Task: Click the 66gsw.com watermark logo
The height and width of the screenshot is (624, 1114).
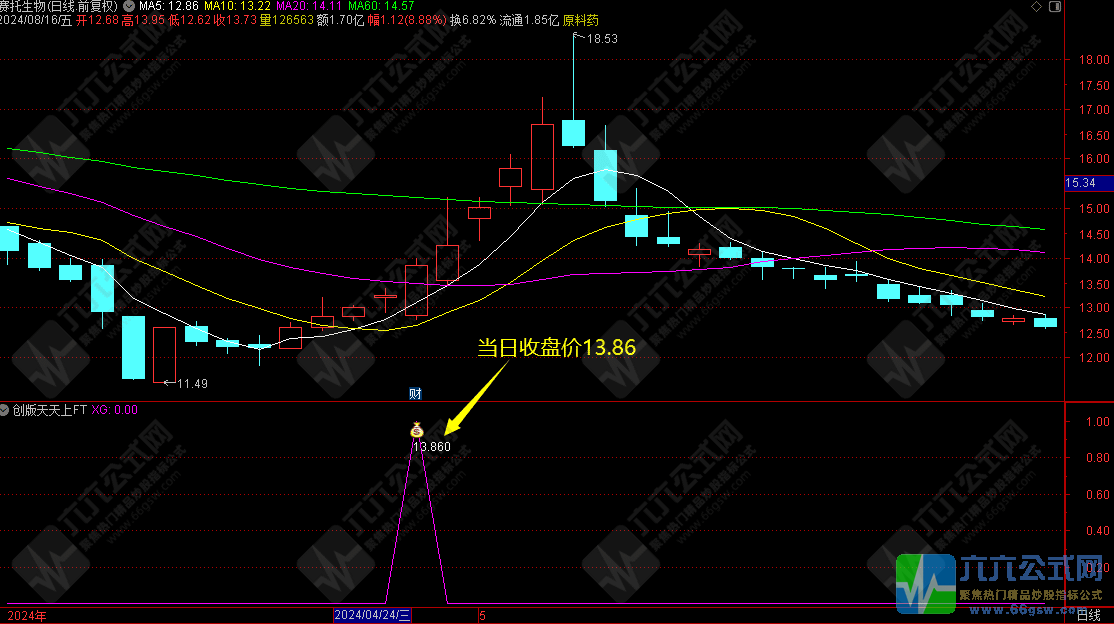Action: click(1000, 582)
